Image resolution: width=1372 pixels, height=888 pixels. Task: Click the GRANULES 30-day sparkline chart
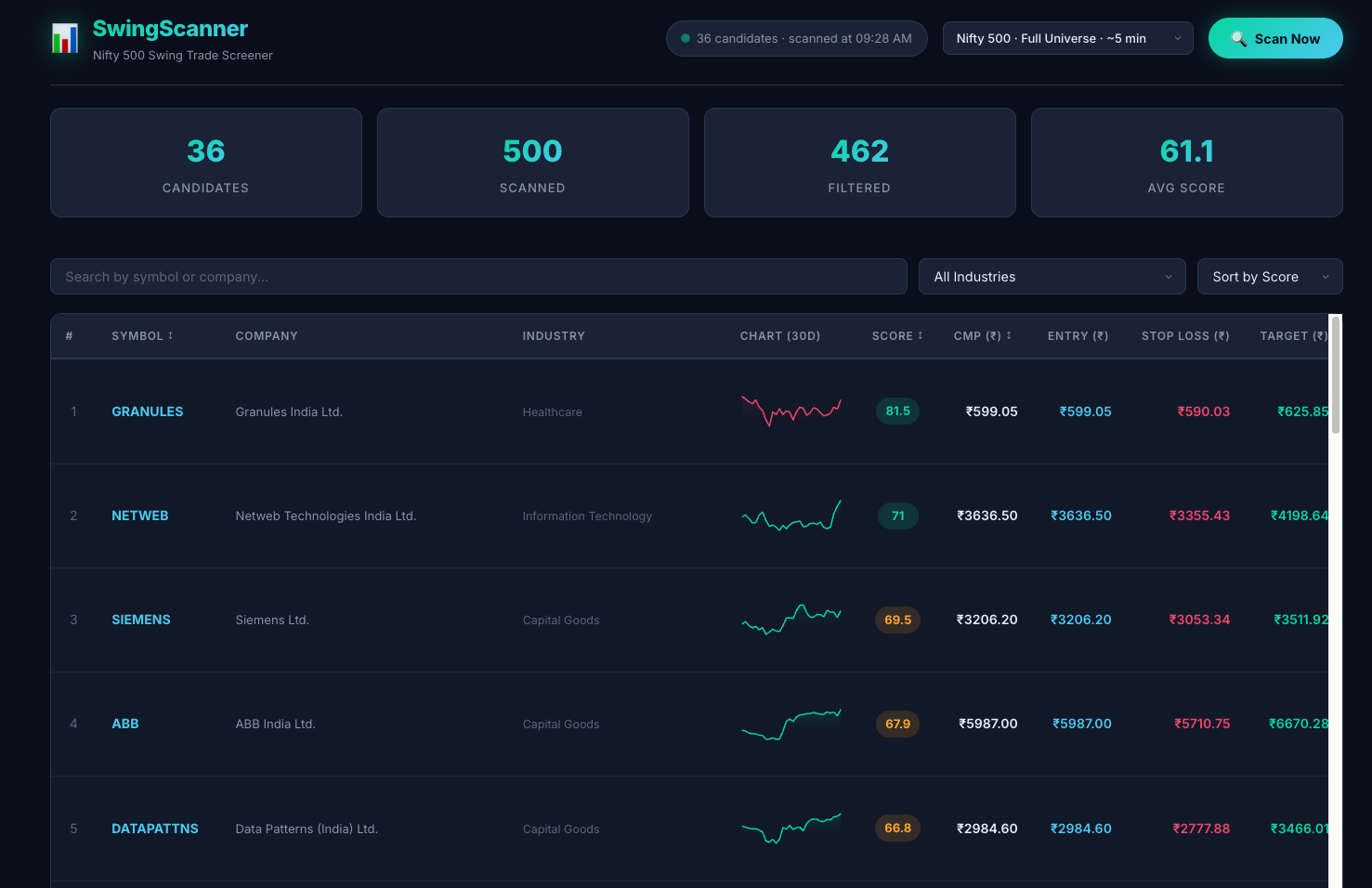point(791,411)
